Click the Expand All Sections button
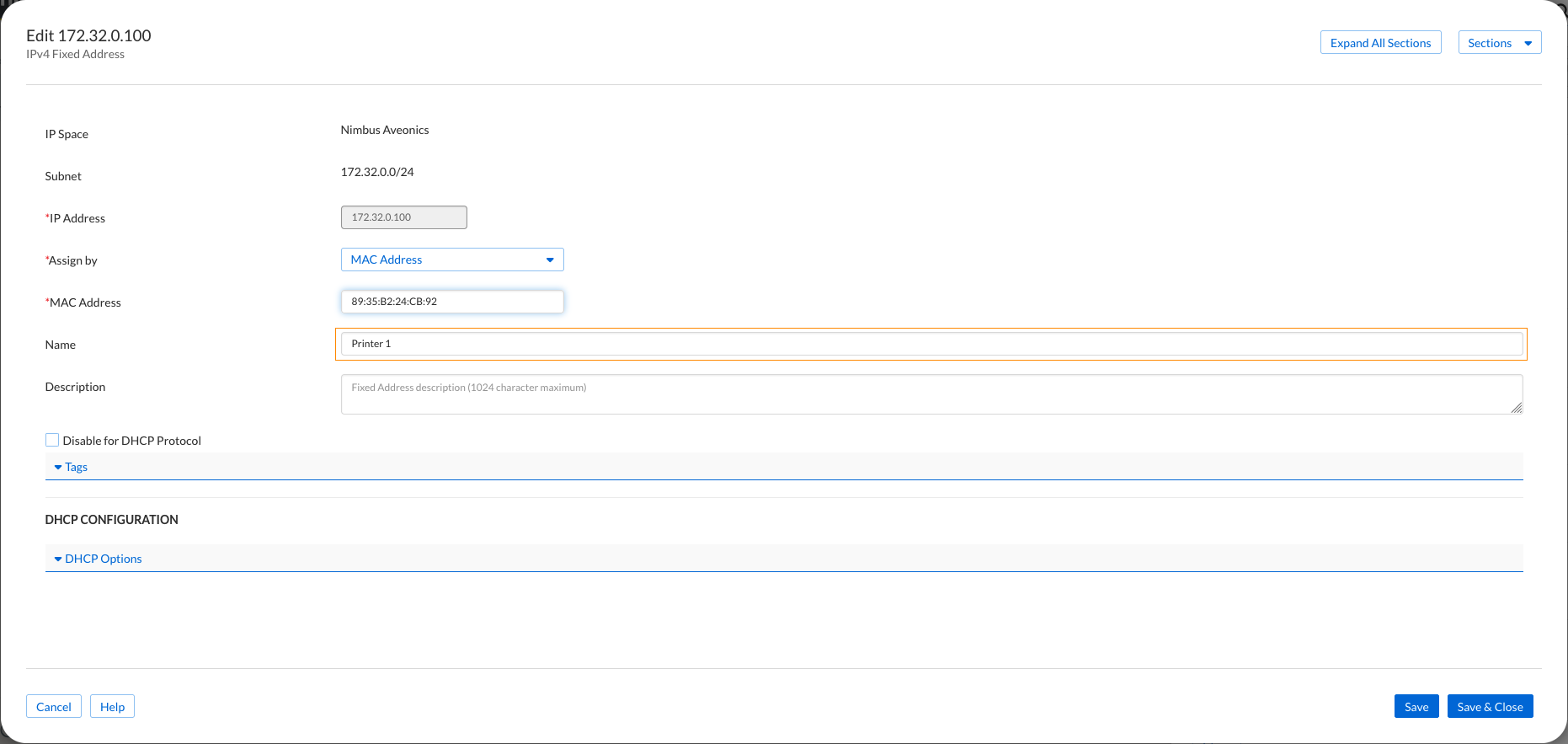The width and height of the screenshot is (1568, 744). tap(1380, 43)
